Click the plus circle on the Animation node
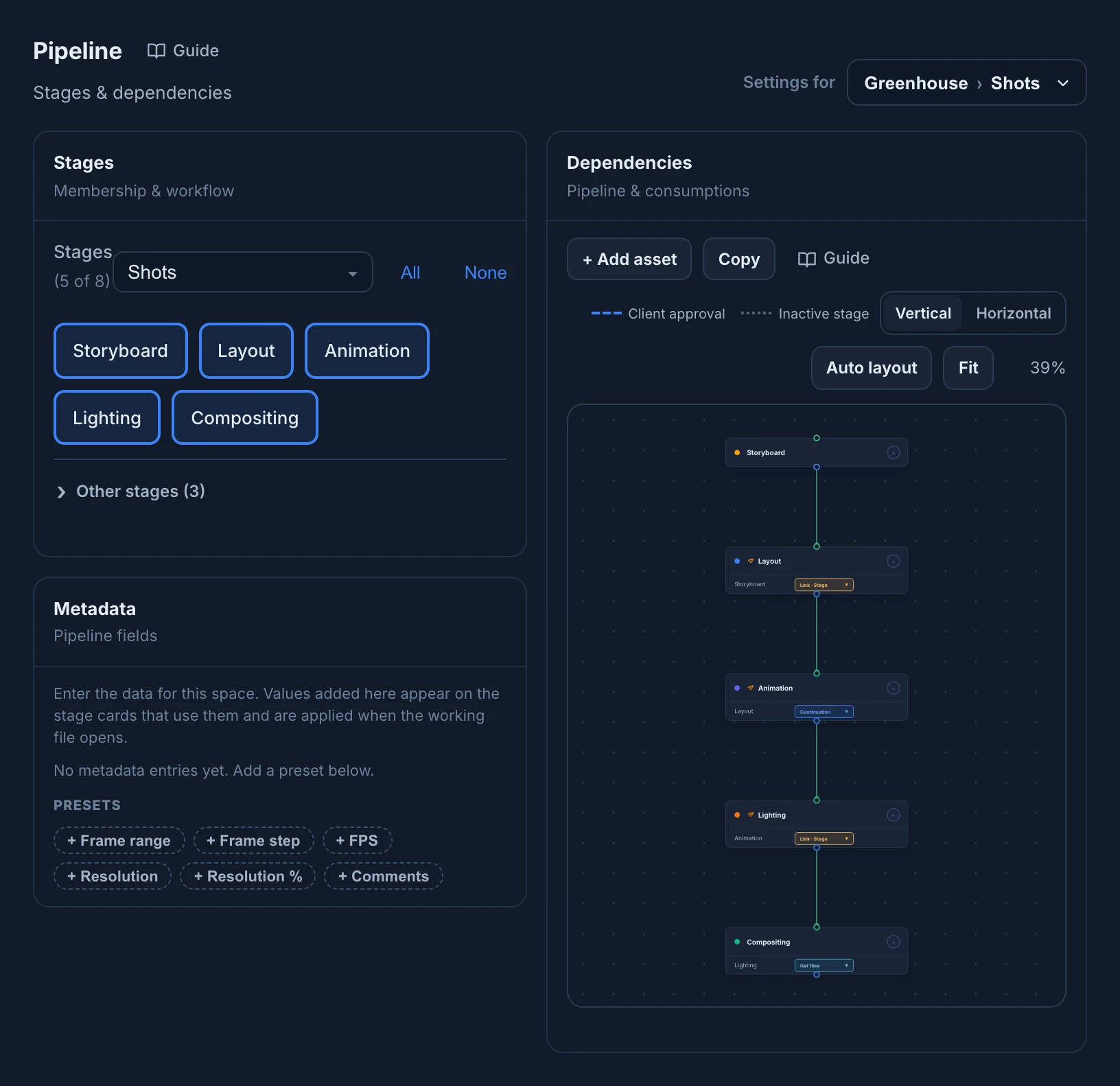1120x1086 pixels. pos(894,688)
